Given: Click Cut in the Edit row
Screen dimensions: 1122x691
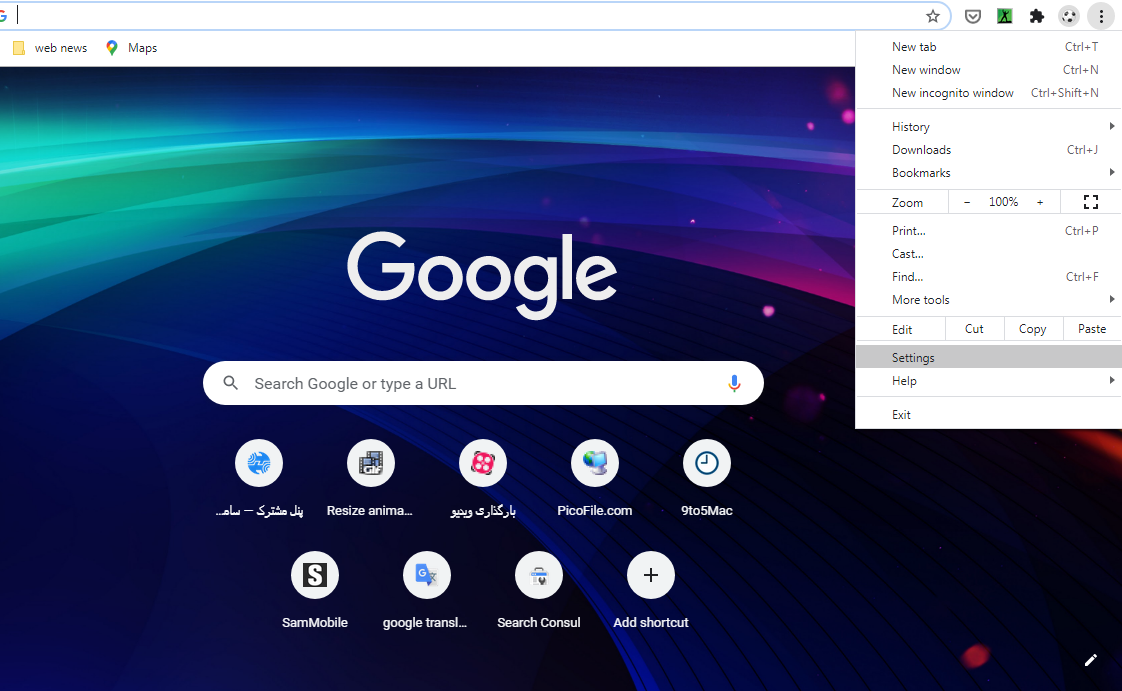Looking at the screenshot, I should pyautogui.click(x=974, y=328).
